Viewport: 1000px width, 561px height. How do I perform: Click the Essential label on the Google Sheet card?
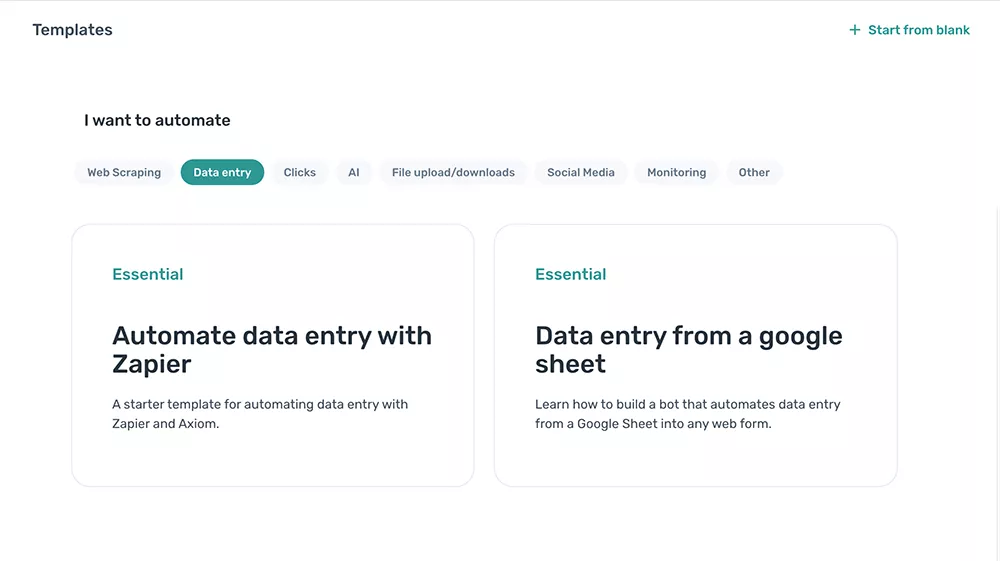[x=571, y=274]
